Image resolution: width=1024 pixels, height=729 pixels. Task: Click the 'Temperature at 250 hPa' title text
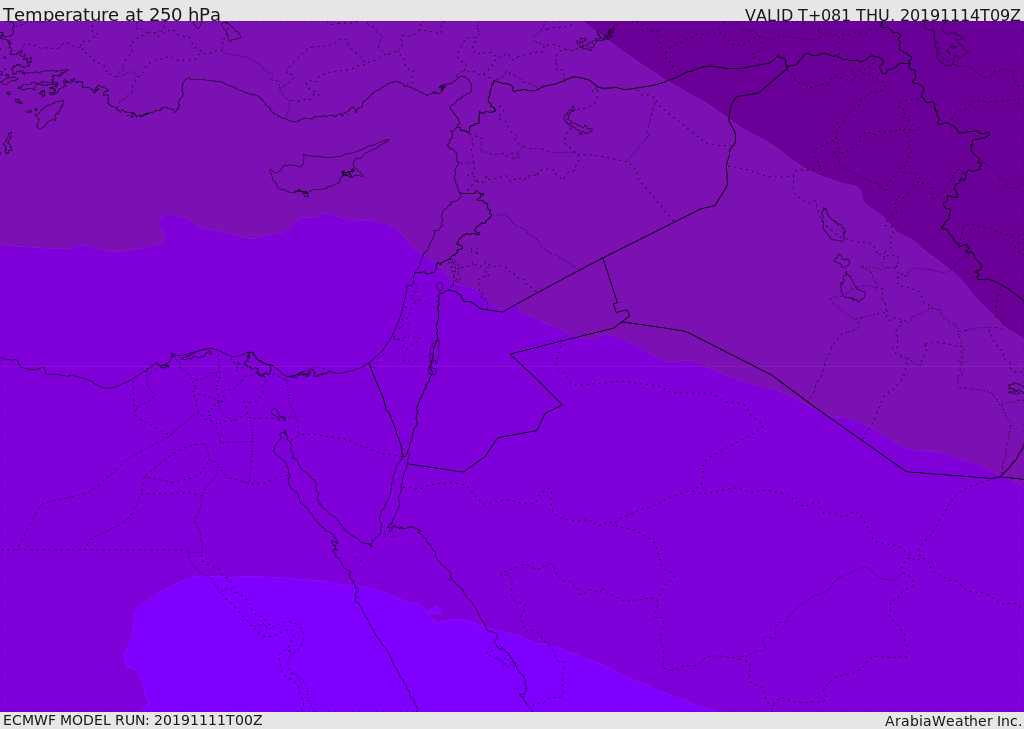click(112, 14)
